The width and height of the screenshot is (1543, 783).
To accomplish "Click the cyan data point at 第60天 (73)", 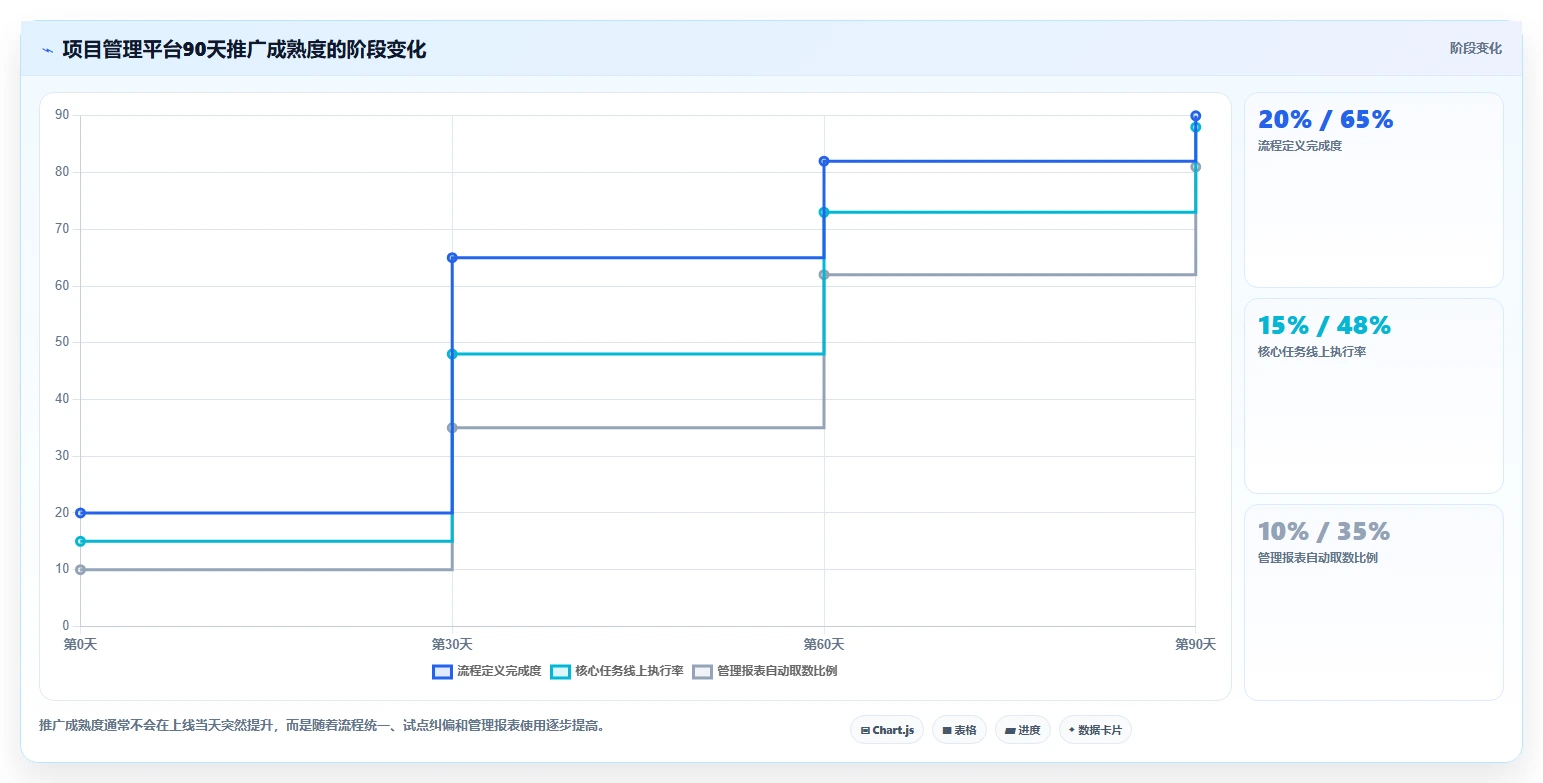I will (824, 212).
